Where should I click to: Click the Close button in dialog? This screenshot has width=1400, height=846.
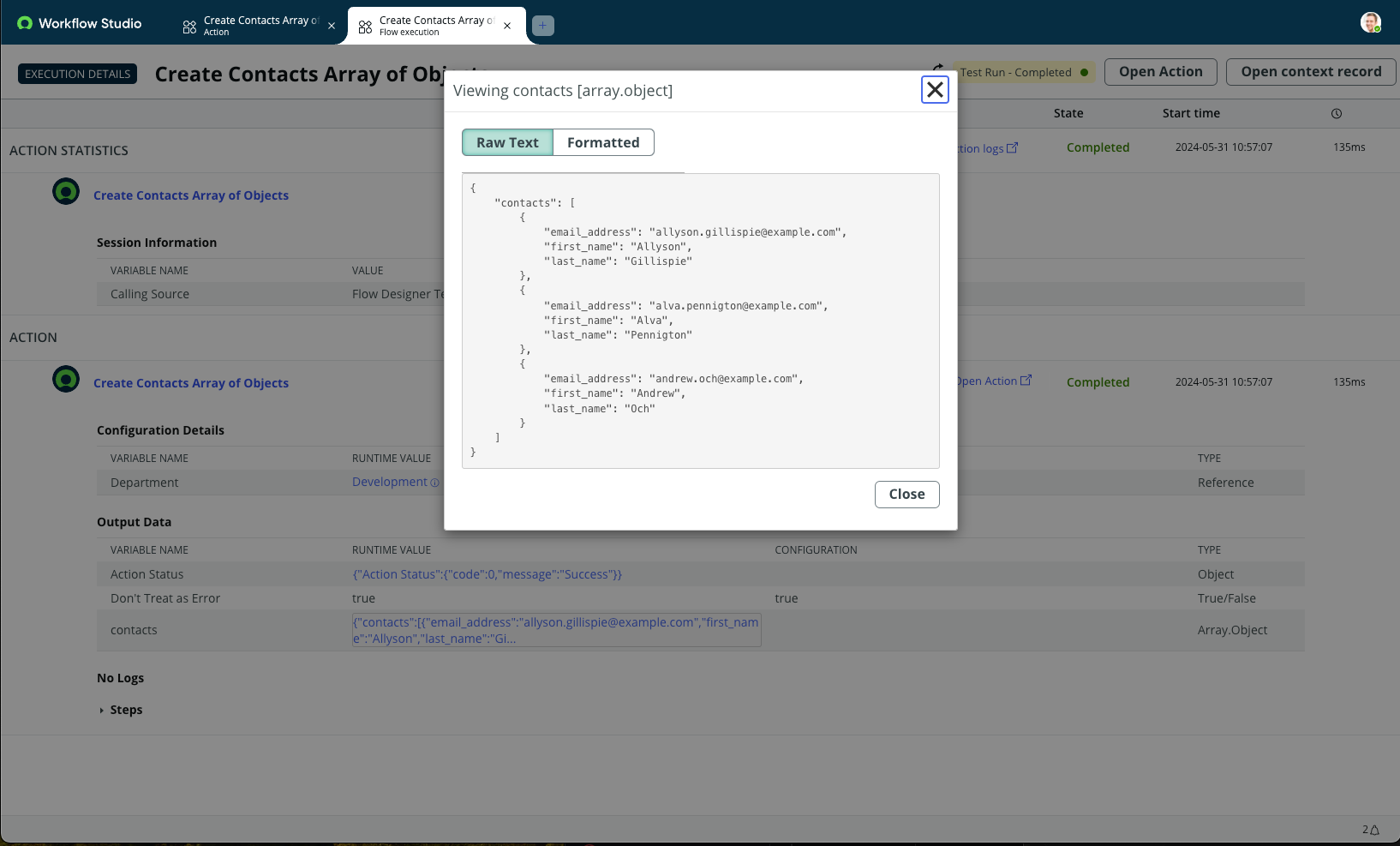[x=906, y=494]
